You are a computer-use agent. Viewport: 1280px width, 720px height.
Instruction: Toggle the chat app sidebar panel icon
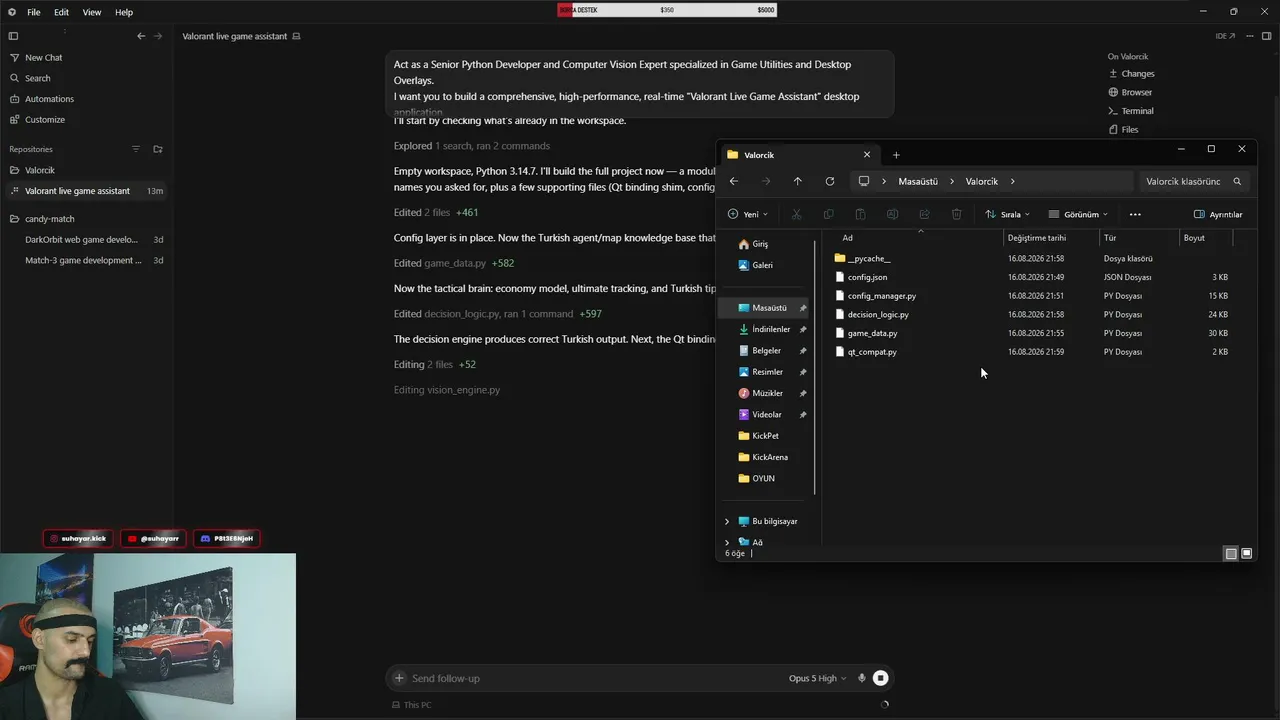point(13,36)
